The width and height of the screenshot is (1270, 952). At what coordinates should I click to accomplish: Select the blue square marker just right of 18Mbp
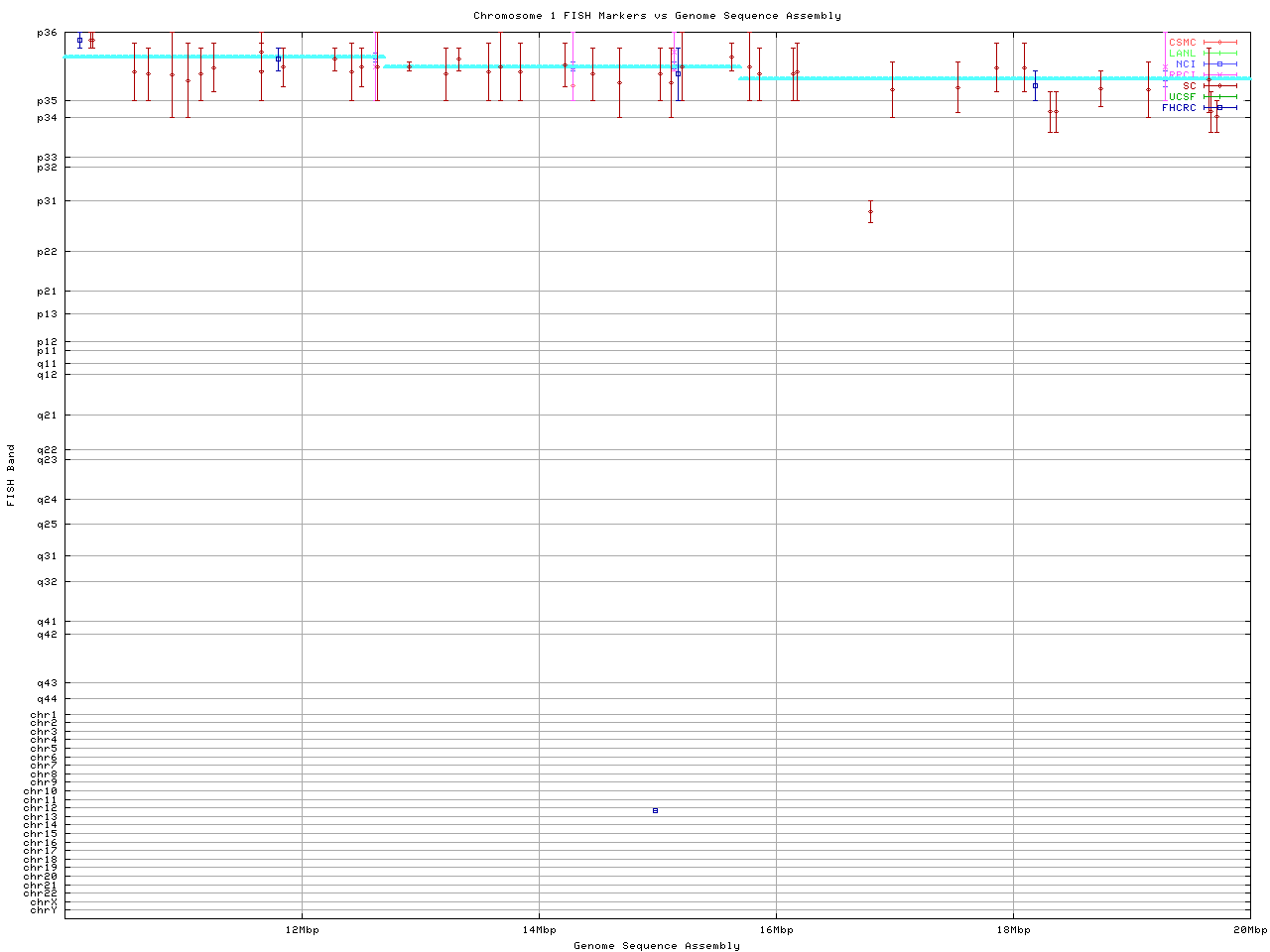(1035, 85)
